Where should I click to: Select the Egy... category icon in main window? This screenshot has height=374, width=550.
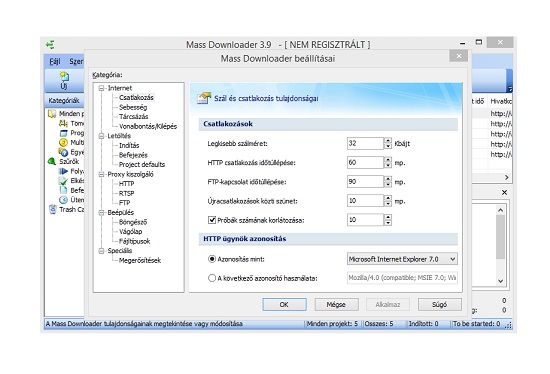(63, 152)
